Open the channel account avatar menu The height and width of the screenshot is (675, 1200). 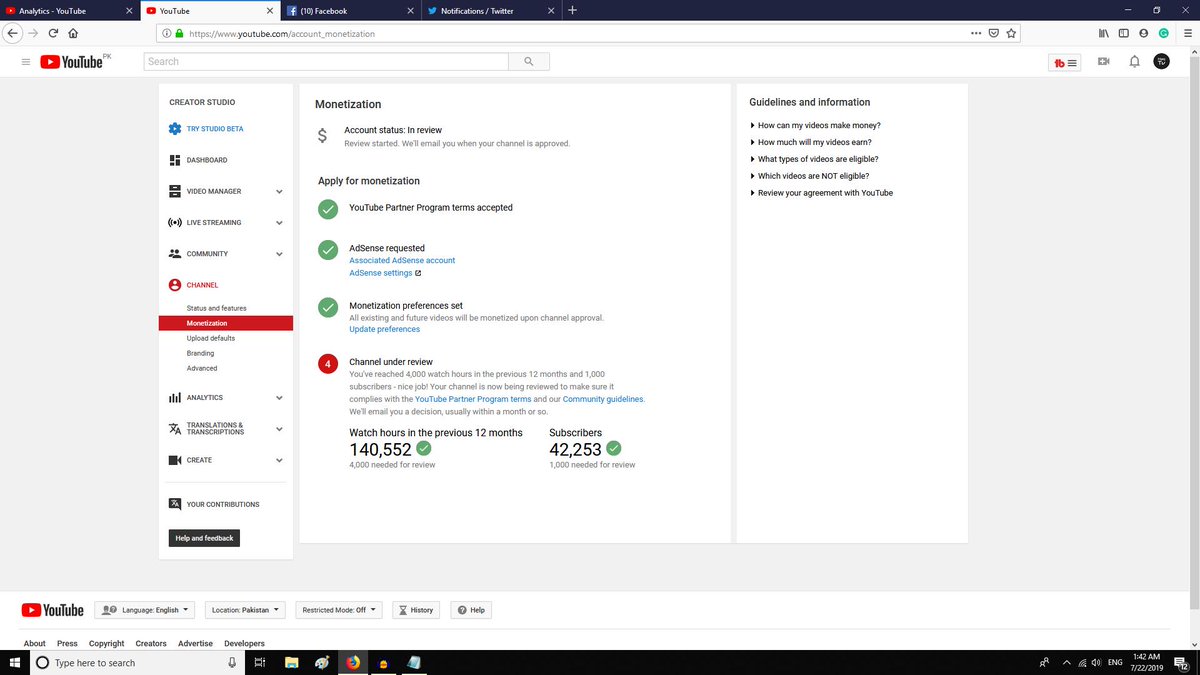tap(1162, 62)
